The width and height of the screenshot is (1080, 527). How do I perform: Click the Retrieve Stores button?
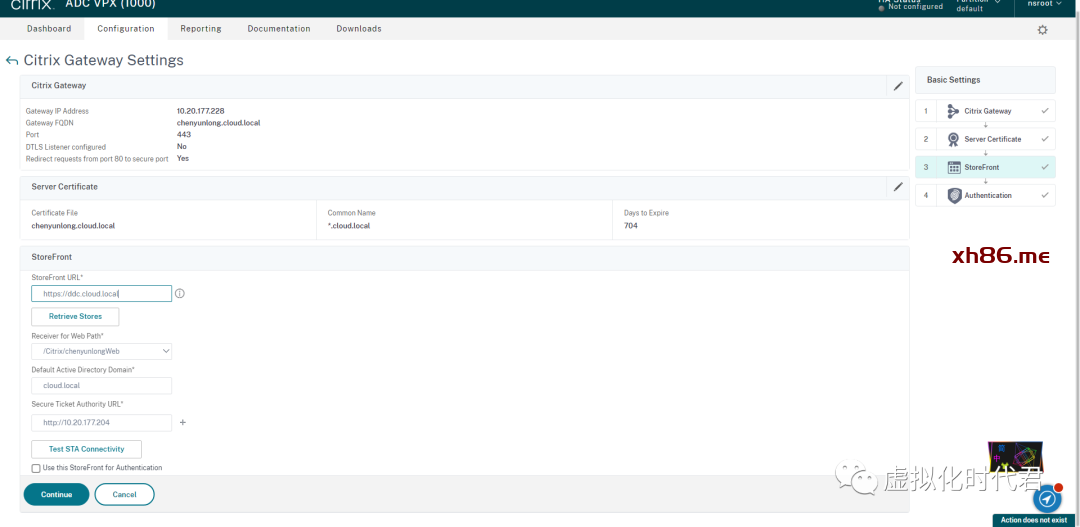(x=75, y=316)
